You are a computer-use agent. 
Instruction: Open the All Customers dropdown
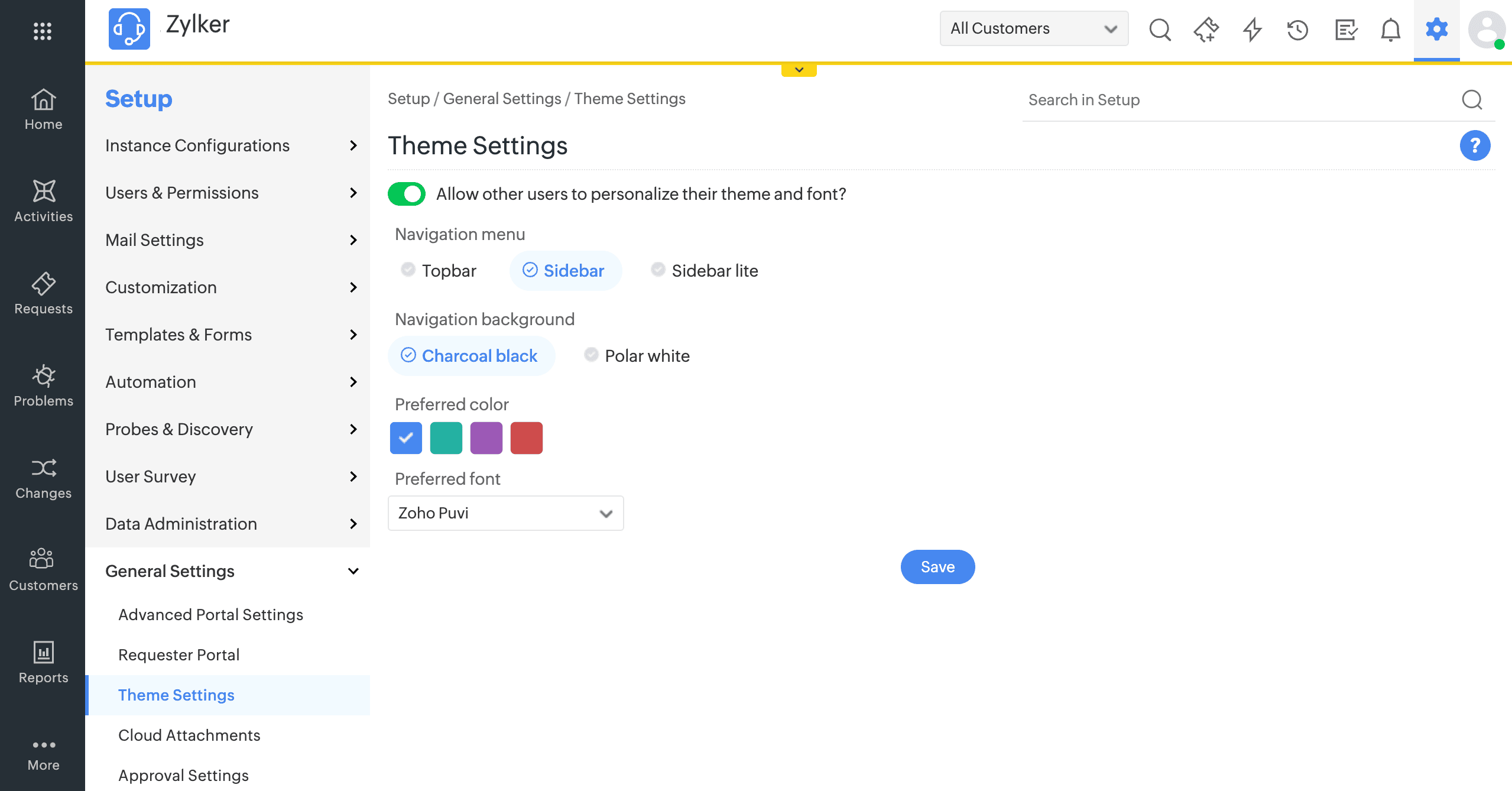coord(1034,28)
